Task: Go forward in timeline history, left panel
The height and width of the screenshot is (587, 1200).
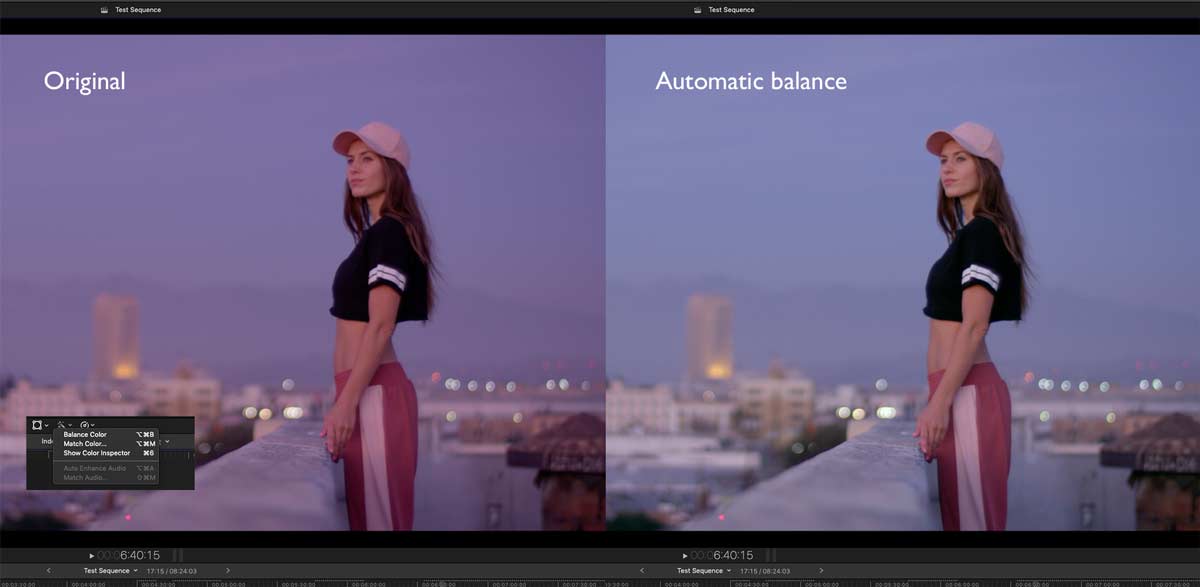Action: 227,571
